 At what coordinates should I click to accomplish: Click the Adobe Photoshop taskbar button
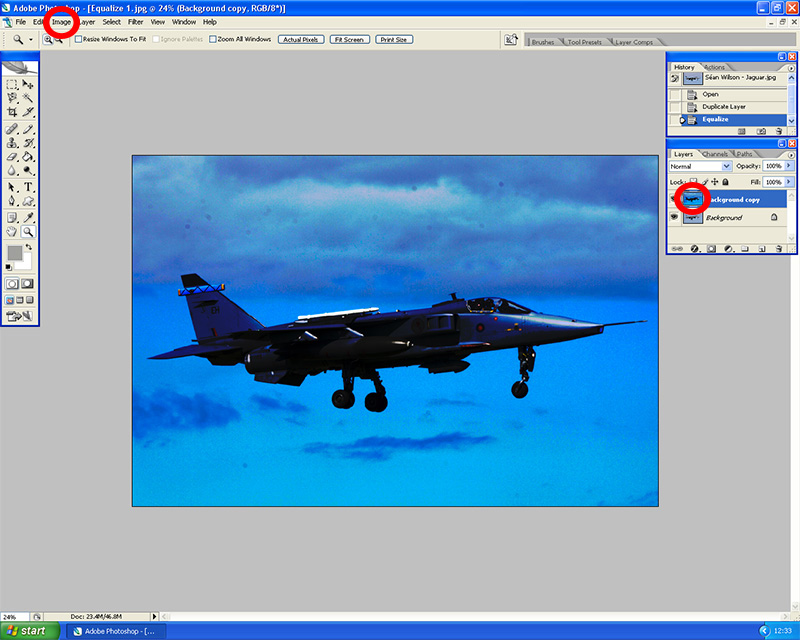(116, 631)
